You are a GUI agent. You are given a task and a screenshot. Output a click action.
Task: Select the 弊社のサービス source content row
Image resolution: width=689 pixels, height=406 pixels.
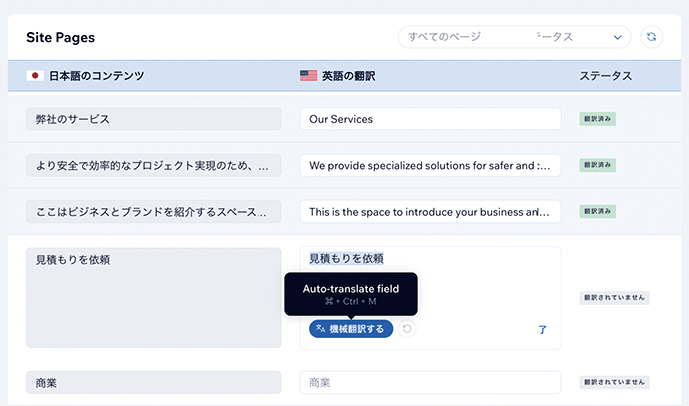pyautogui.click(x=154, y=119)
